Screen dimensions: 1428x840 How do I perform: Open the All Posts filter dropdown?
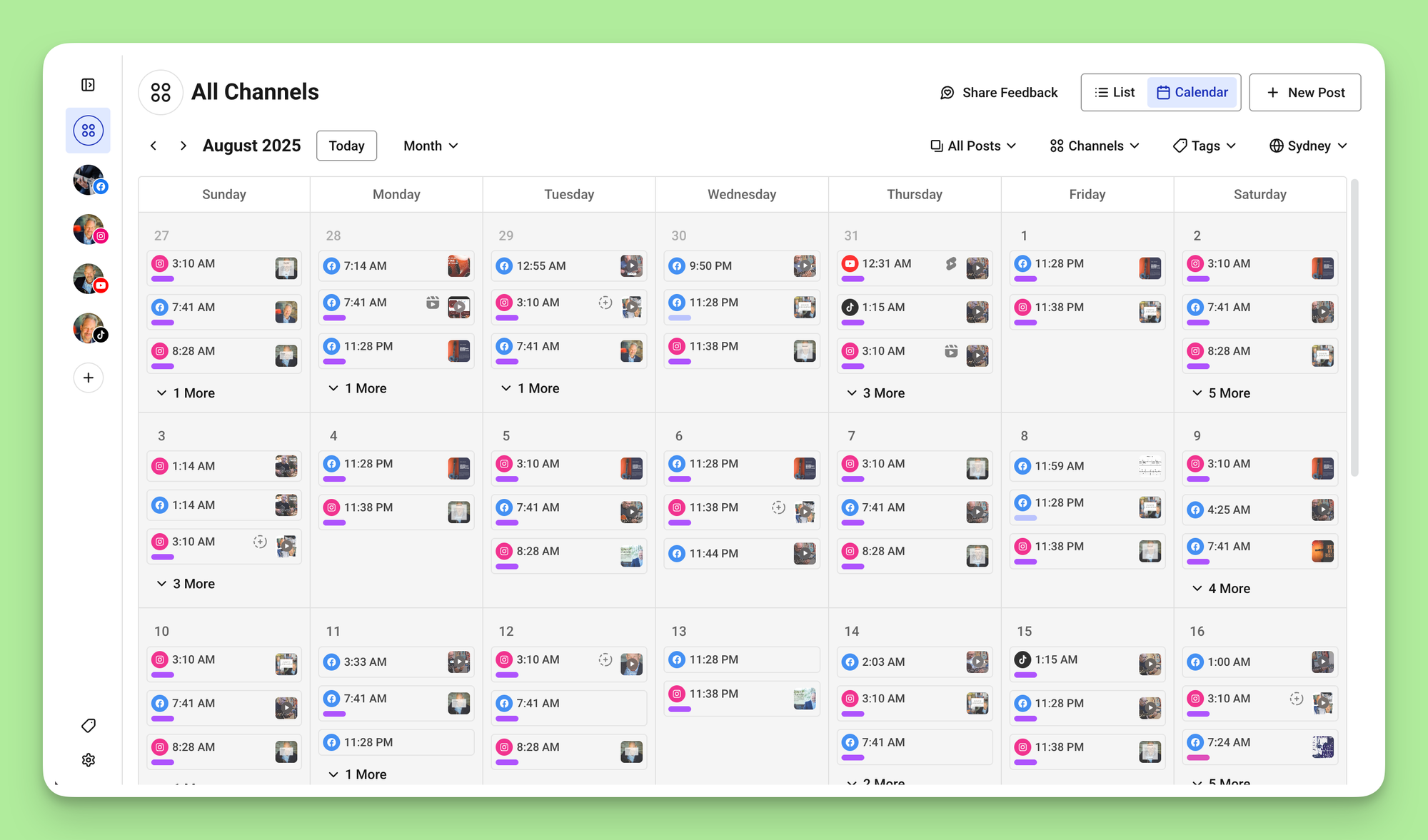click(973, 146)
